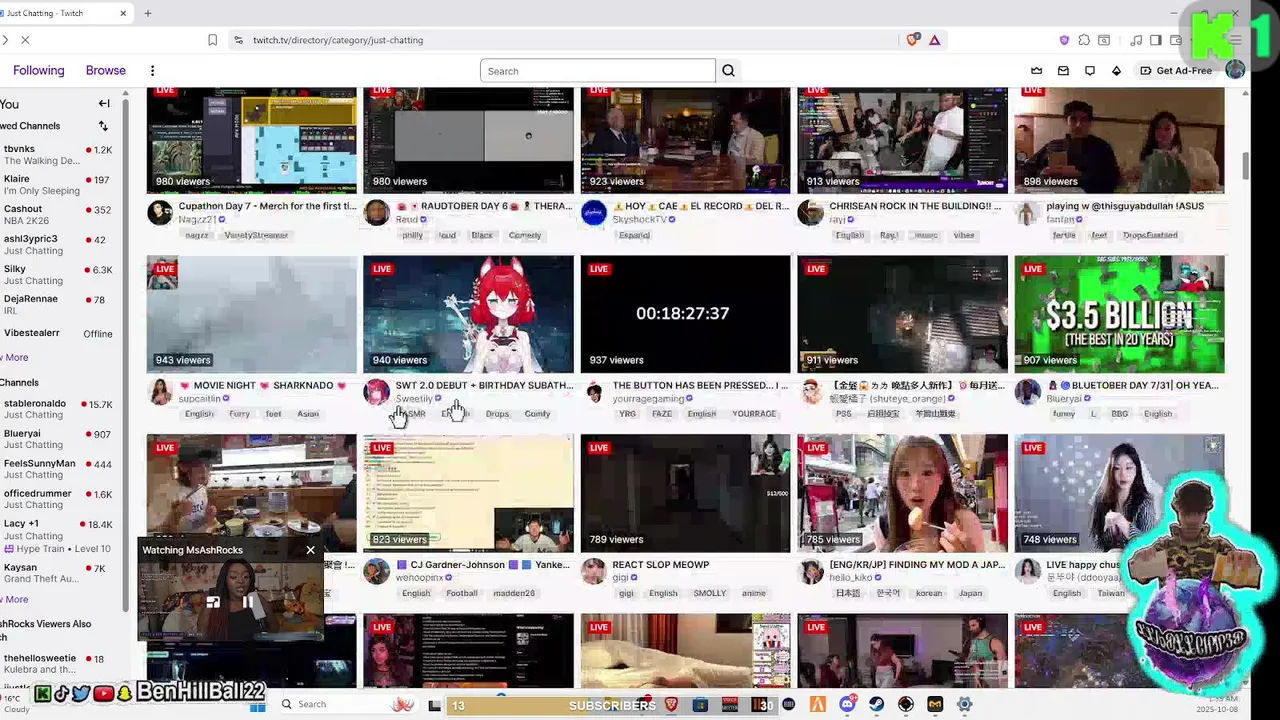The width and height of the screenshot is (1280, 720).
Task: Open Kaysan Grand Theft Auto channel
Action: [58, 573]
